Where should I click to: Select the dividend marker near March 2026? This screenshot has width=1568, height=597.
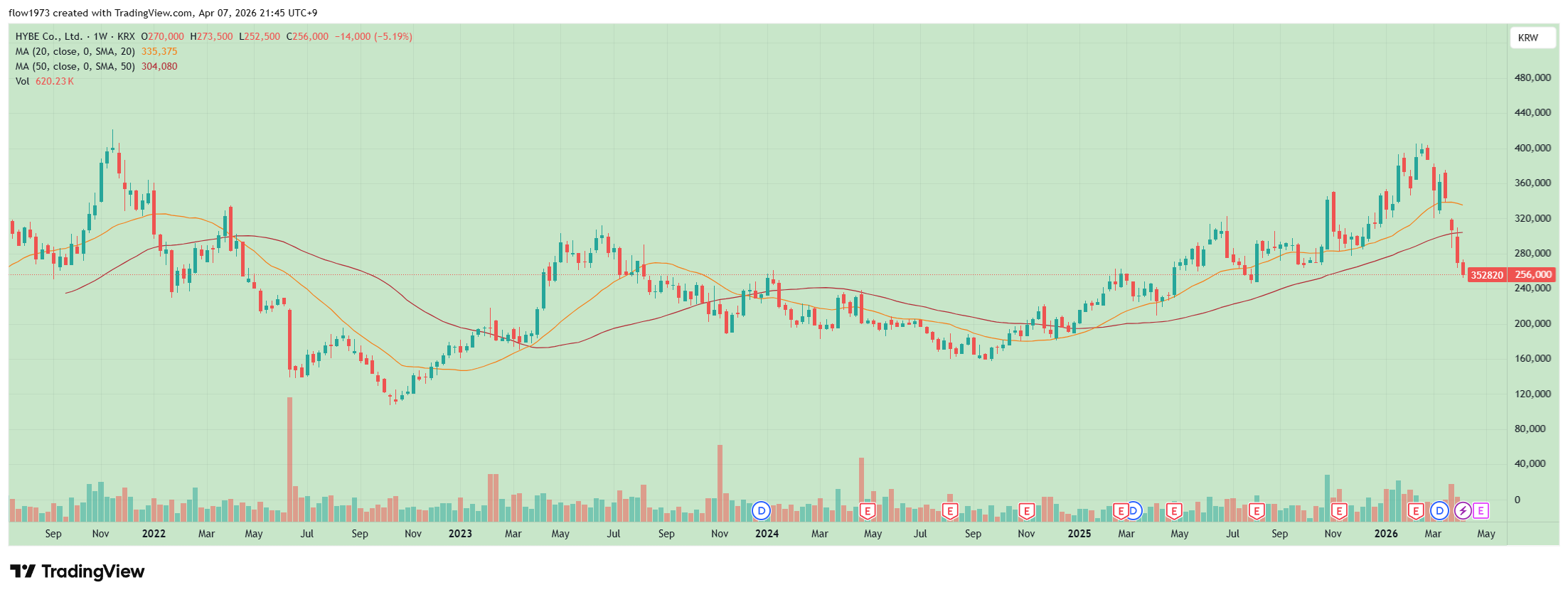click(1440, 510)
